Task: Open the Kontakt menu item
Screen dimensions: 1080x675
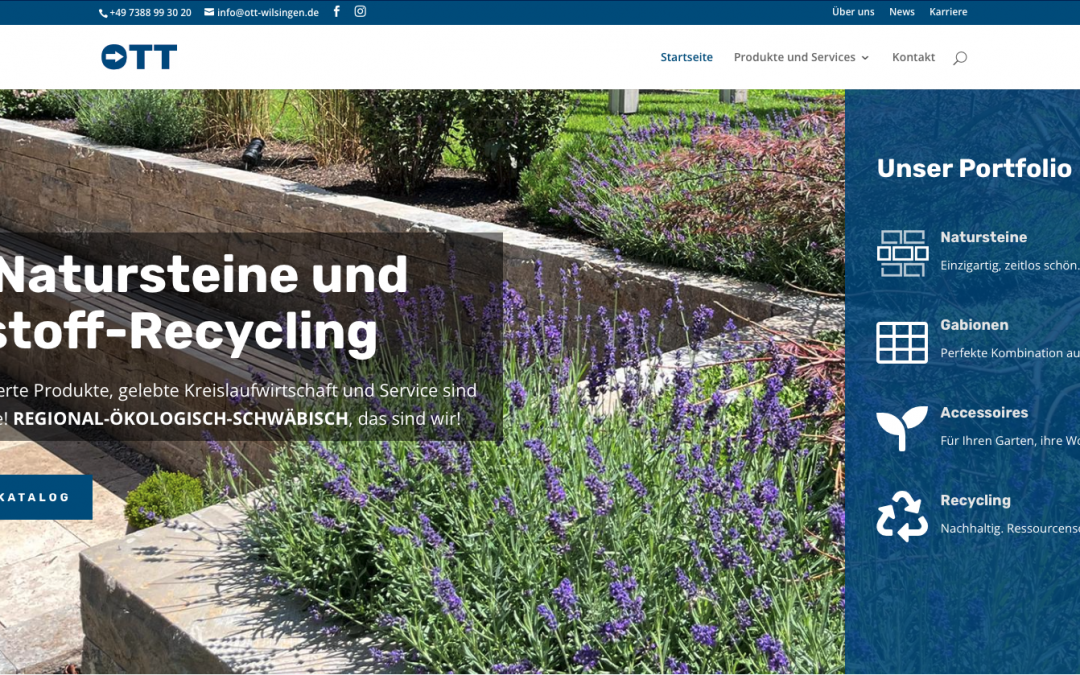Action: coord(913,57)
